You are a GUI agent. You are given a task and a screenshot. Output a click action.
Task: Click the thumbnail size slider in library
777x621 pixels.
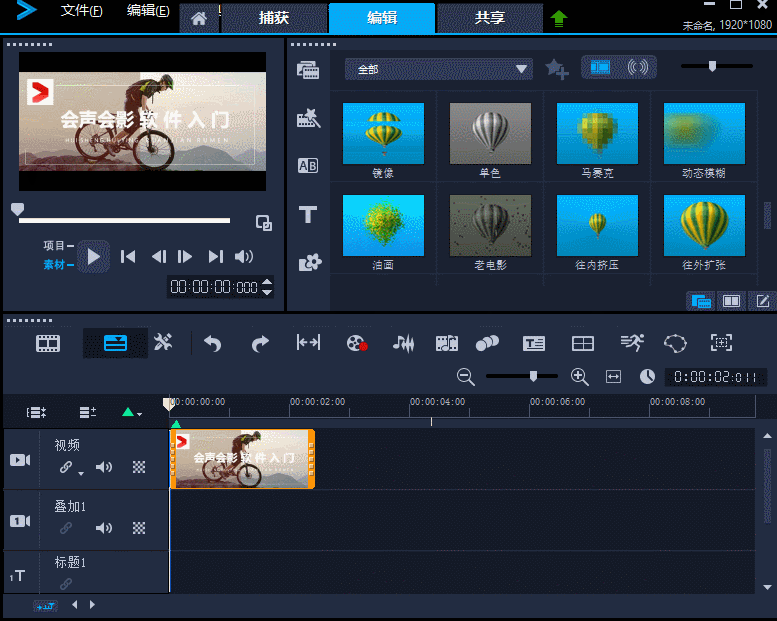(712, 66)
